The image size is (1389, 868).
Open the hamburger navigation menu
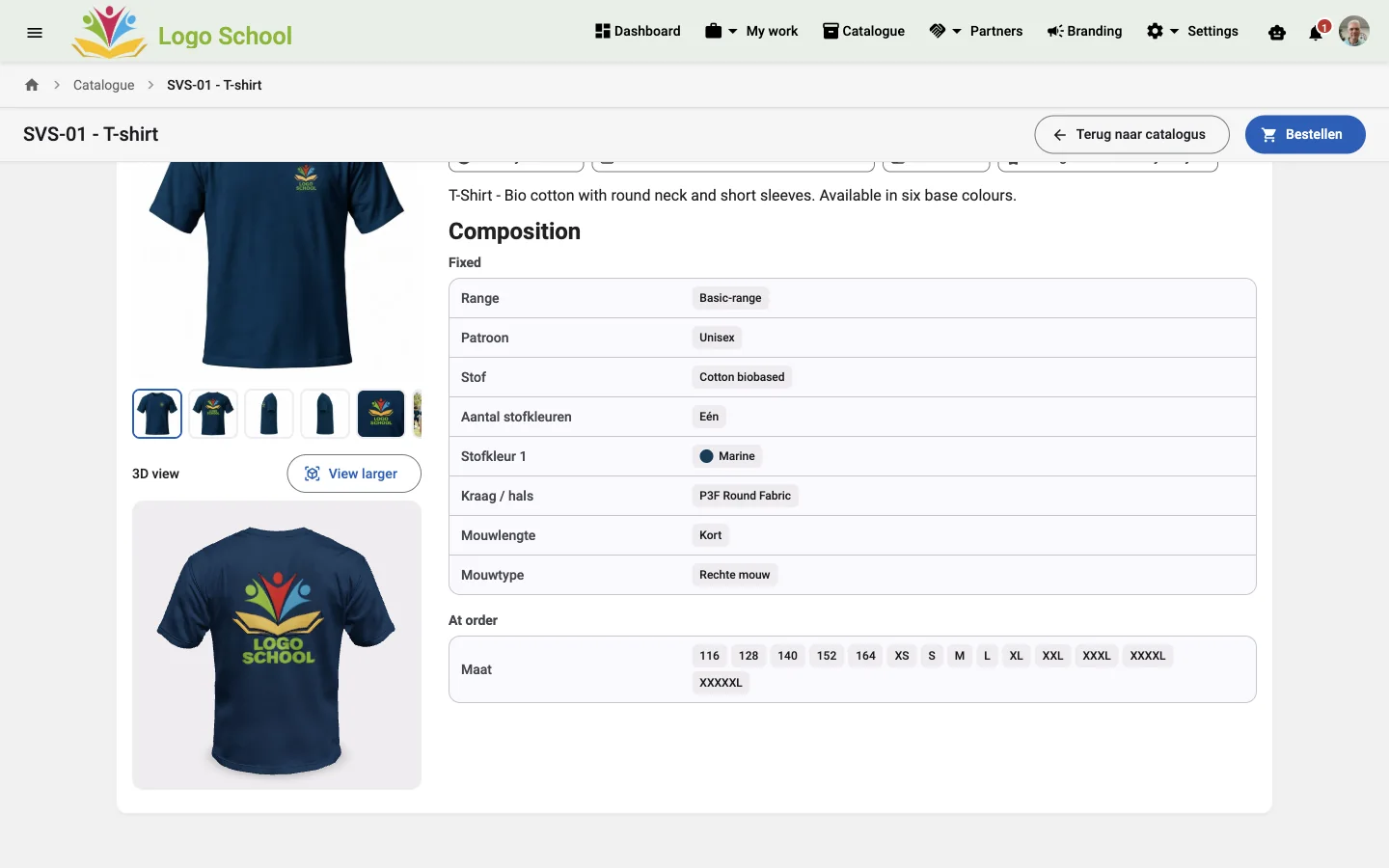tap(35, 32)
